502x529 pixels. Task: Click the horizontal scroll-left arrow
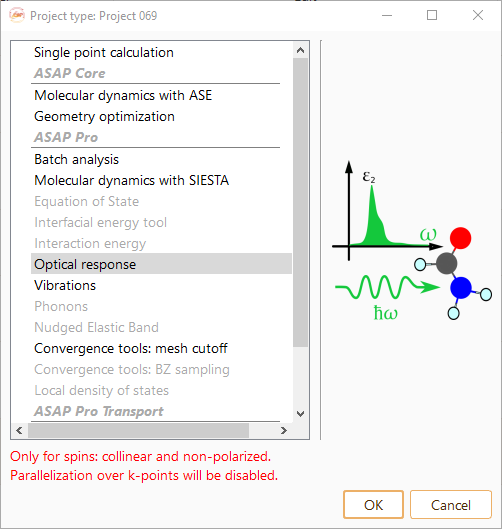pos(19,430)
